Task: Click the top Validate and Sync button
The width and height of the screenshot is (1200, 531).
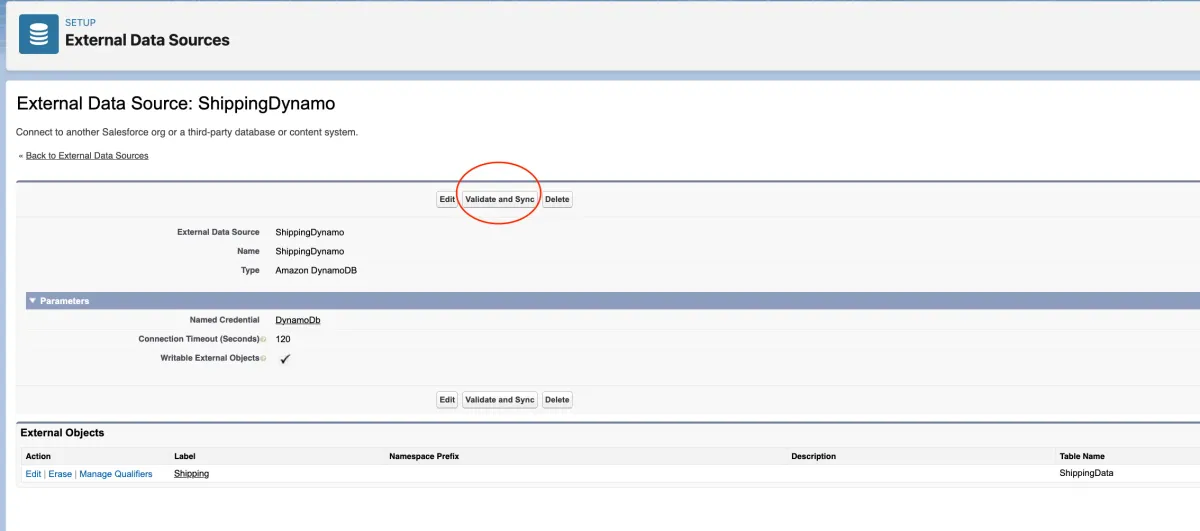Action: tap(500, 199)
